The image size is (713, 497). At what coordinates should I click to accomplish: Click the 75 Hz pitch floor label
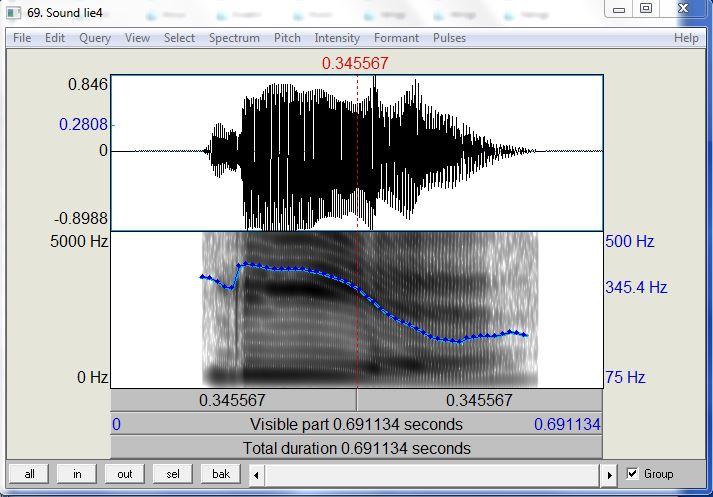tap(625, 377)
